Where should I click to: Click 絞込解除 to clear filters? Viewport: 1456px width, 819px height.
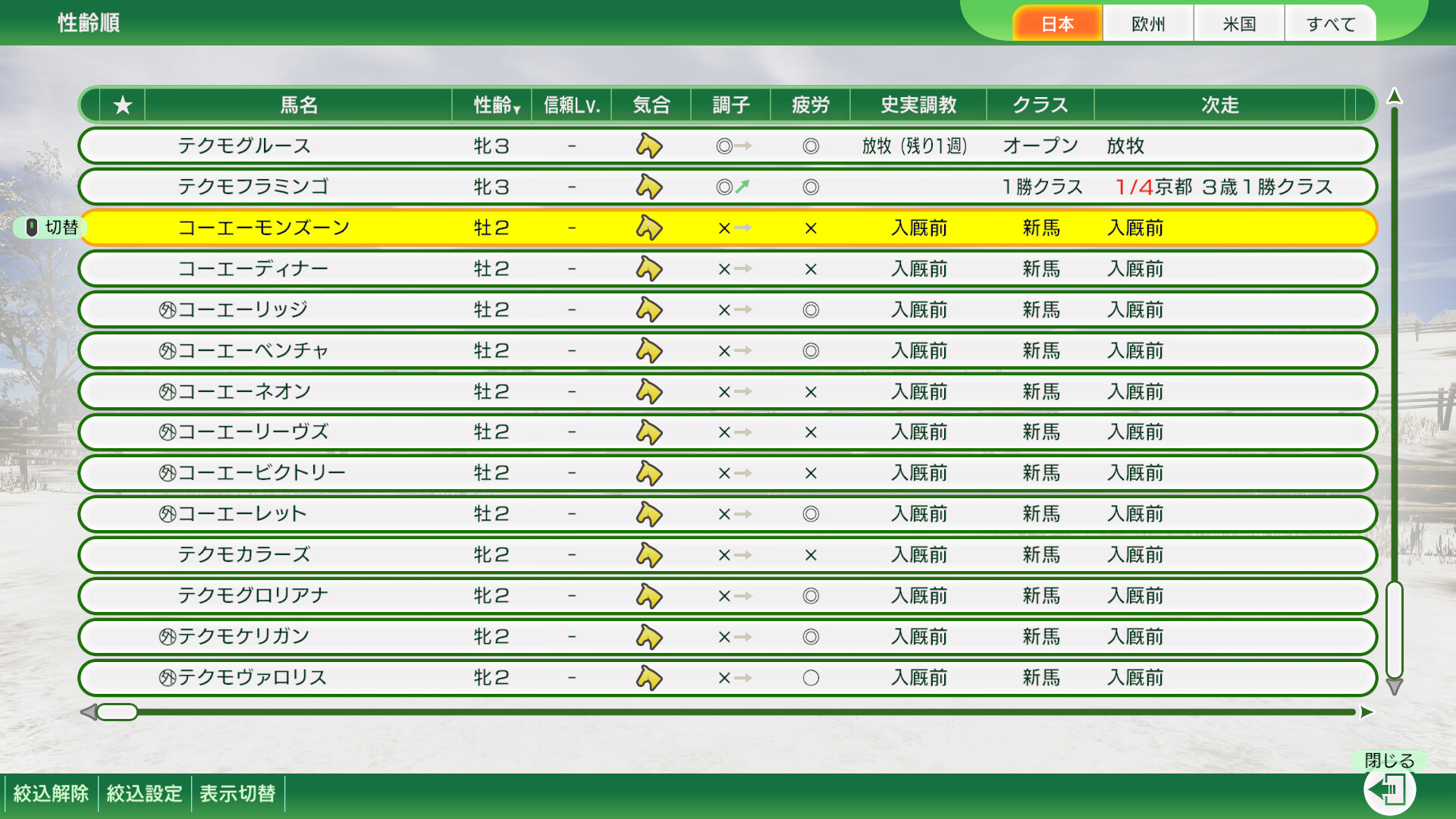tap(50, 792)
